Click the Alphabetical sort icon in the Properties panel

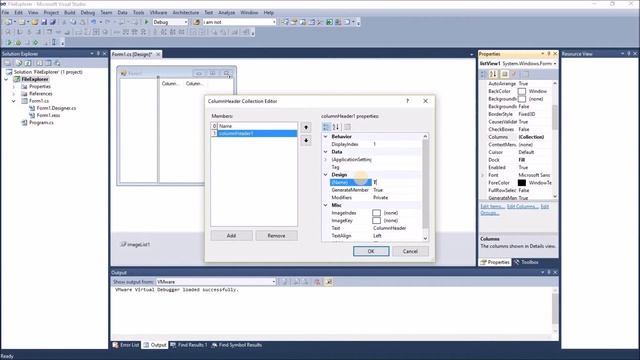tap(493, 74)
